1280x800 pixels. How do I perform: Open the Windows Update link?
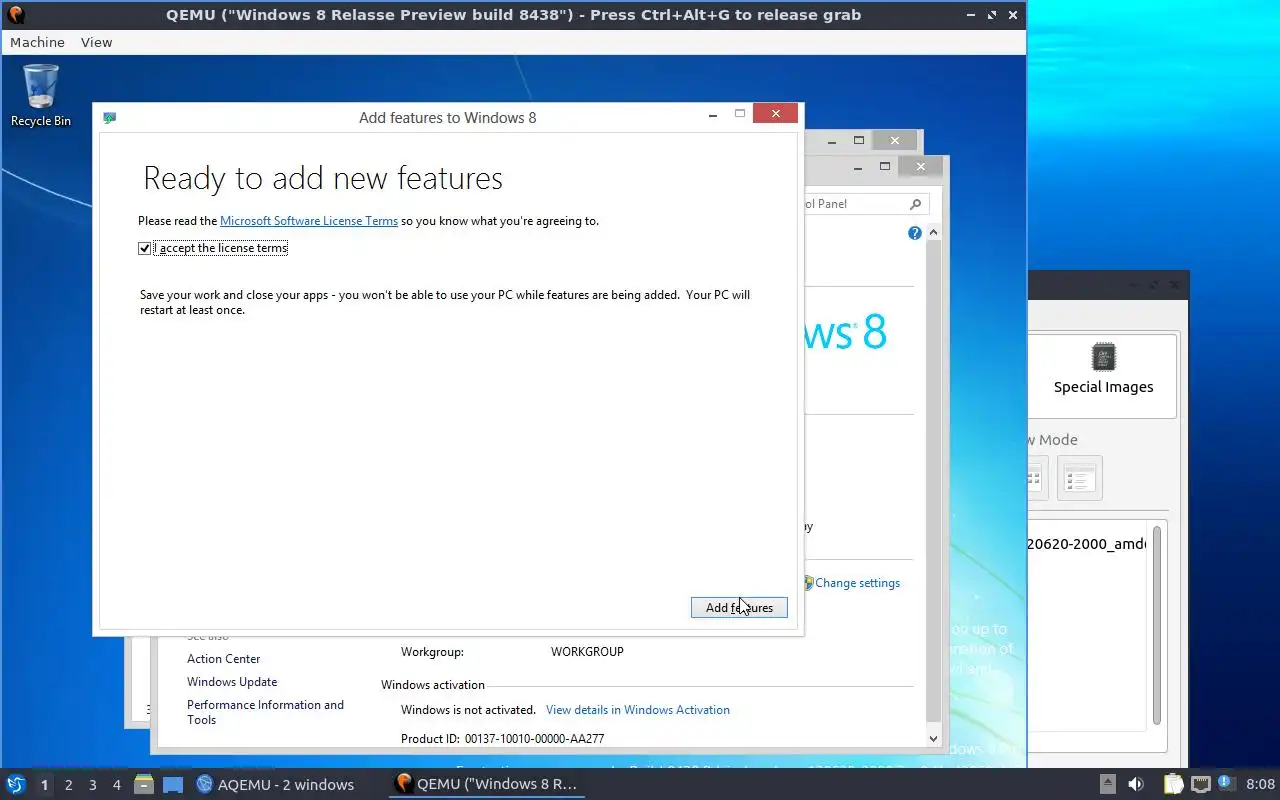232,682
